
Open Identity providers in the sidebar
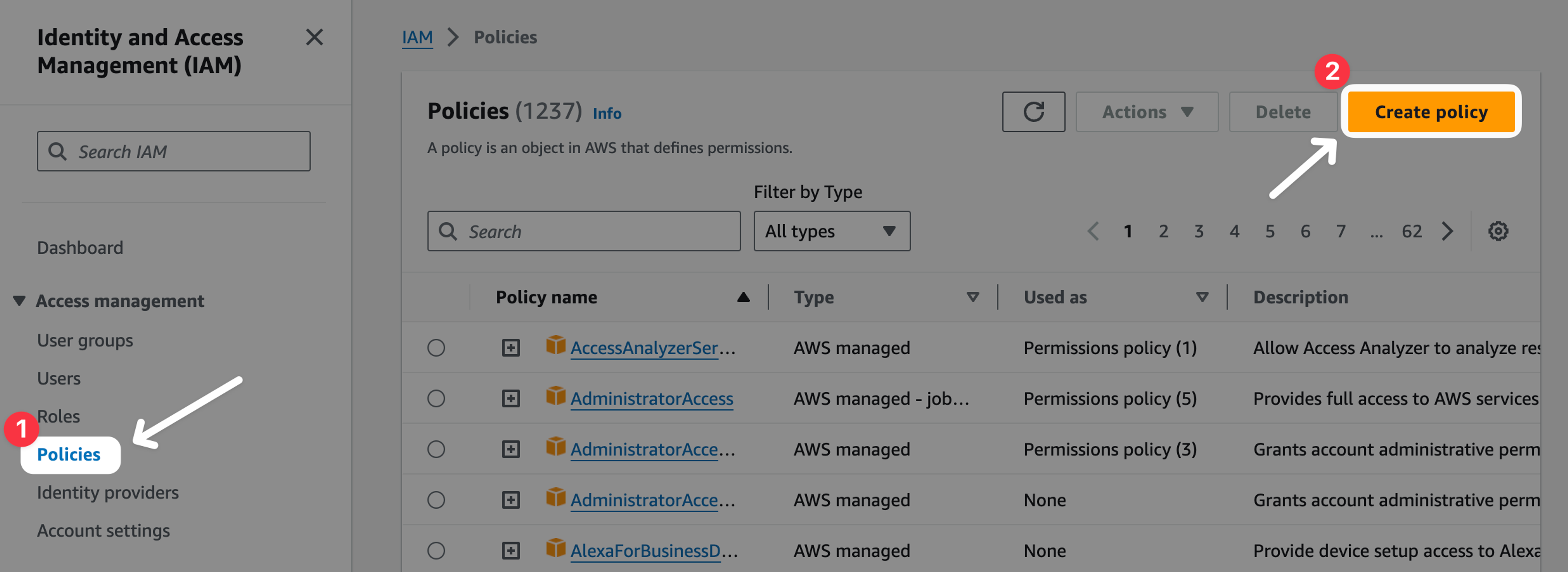[x=108, y=493]
